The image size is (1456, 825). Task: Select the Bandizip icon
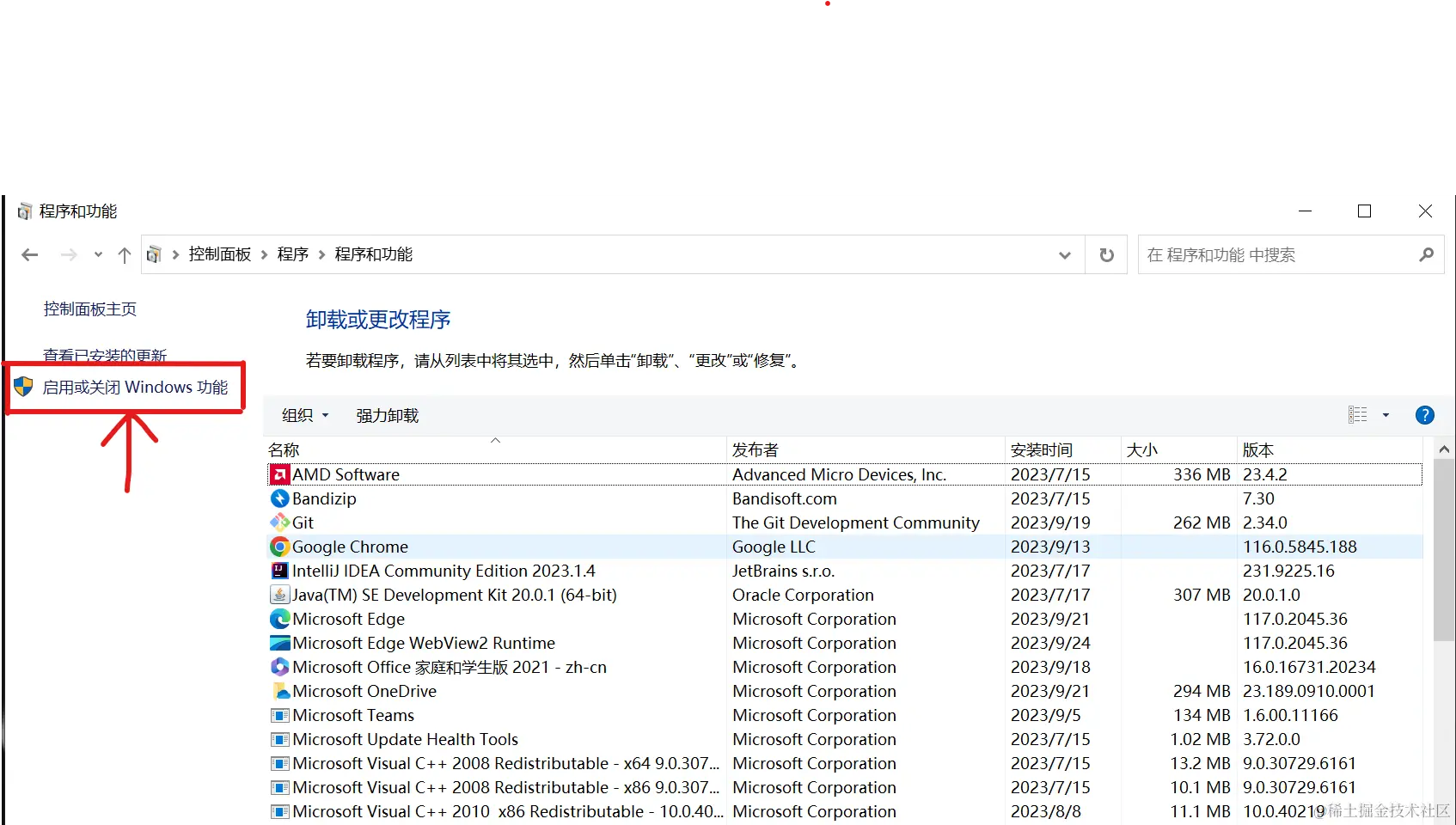(278, 498)
